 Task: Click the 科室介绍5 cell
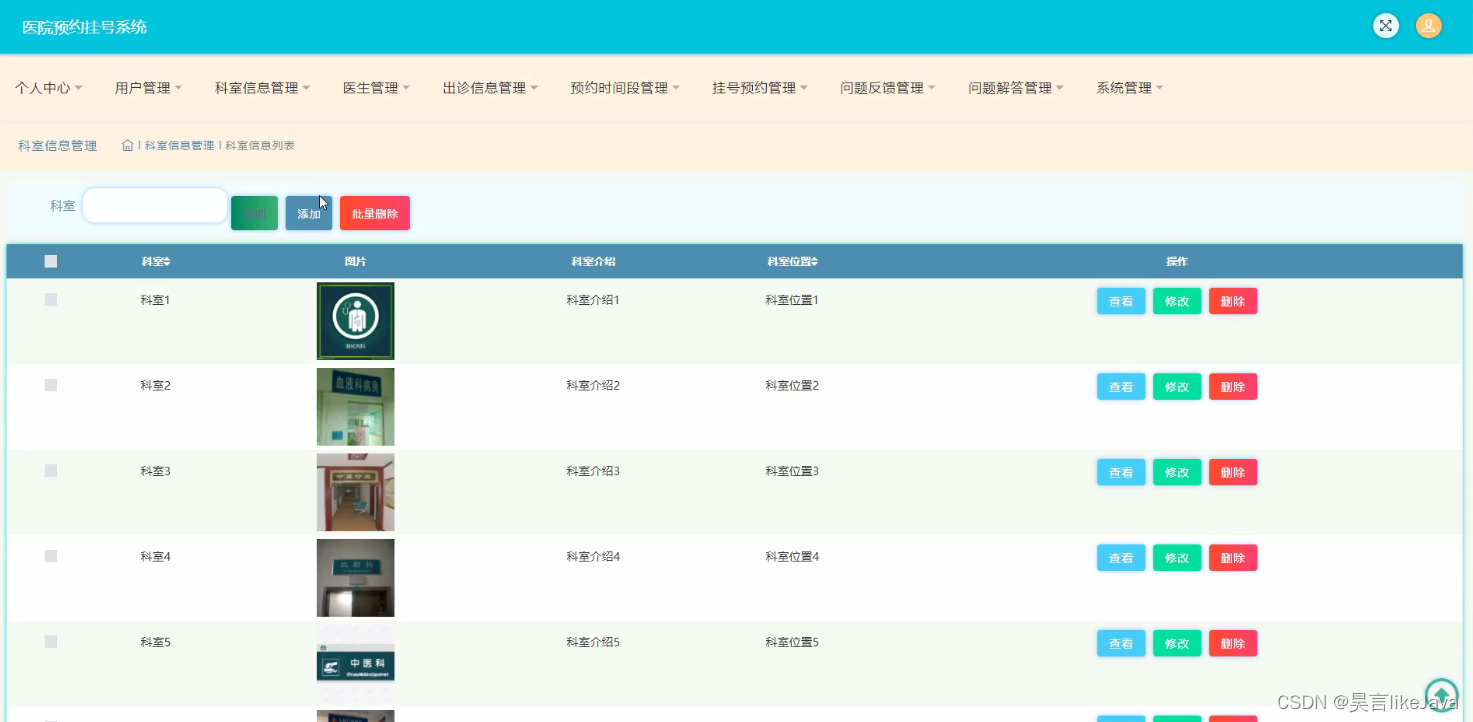[x=593, y=642]
